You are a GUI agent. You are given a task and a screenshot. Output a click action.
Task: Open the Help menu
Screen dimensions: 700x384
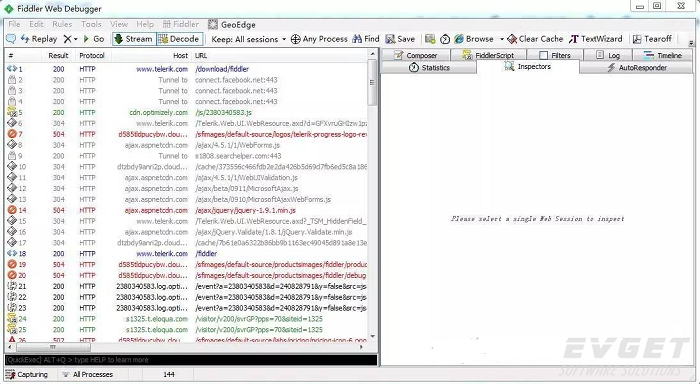(145, 24)
